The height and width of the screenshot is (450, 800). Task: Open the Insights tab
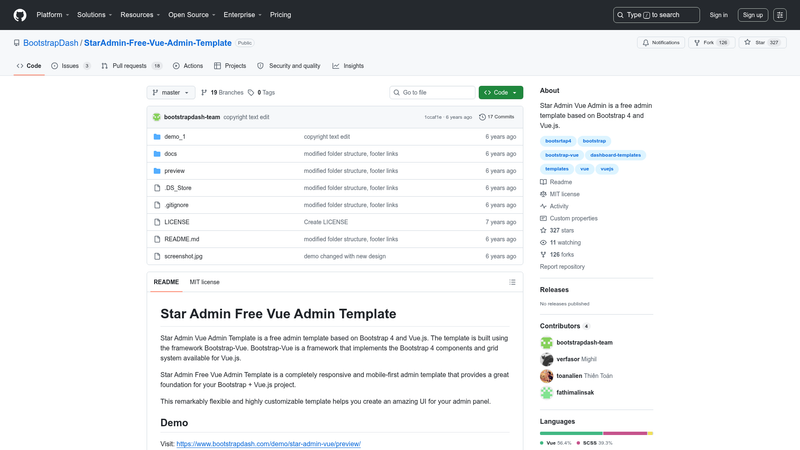point(348,66)
